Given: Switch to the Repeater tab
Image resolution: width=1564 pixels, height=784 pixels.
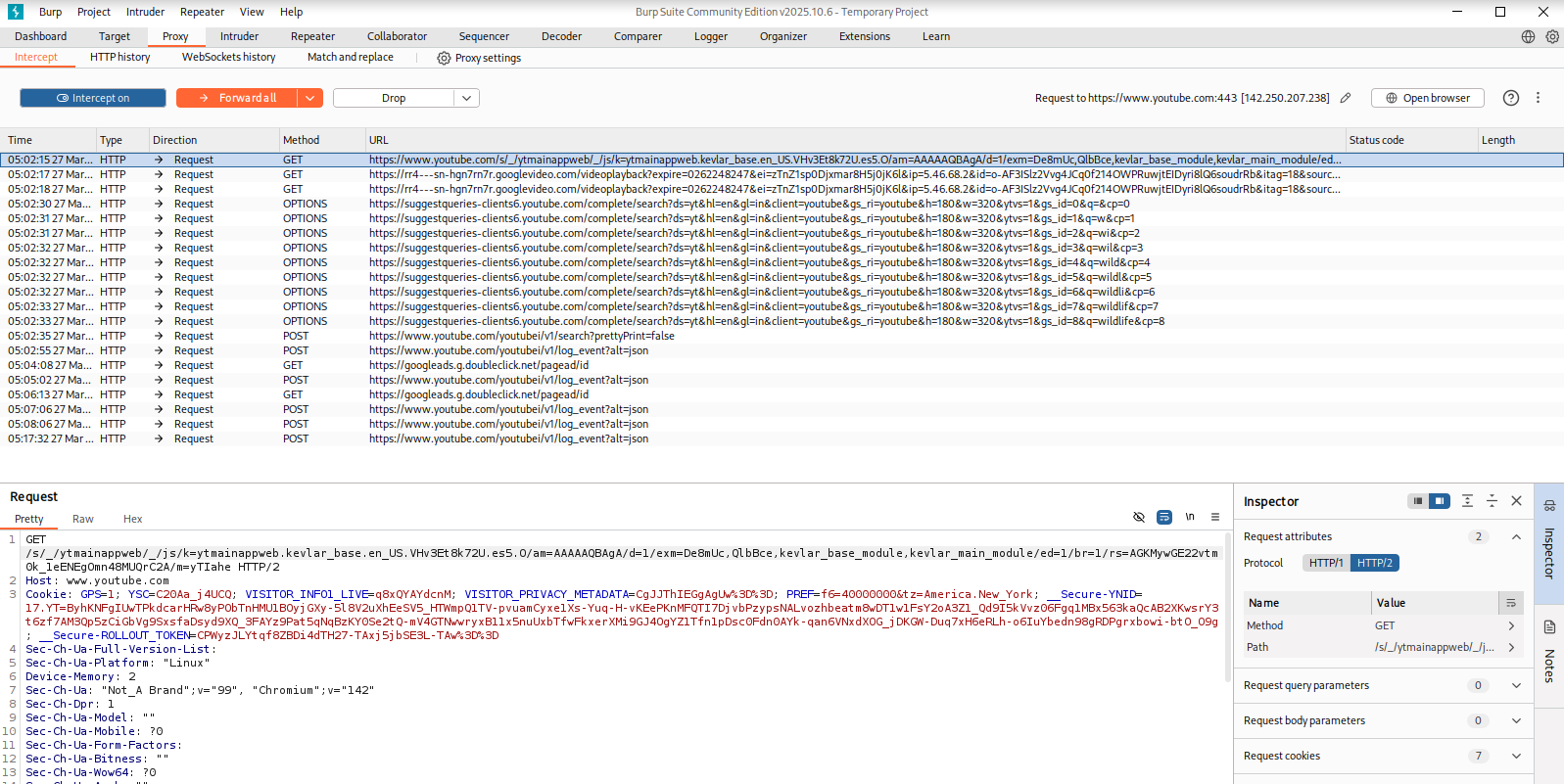Looking at the screenshot, I should click(x=312, y=36).
